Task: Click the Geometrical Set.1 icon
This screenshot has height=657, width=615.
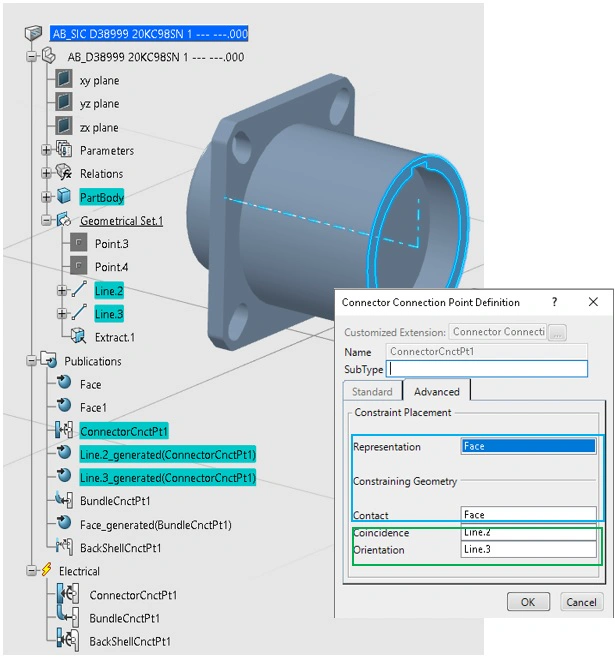Action: (x=64, y=220)
